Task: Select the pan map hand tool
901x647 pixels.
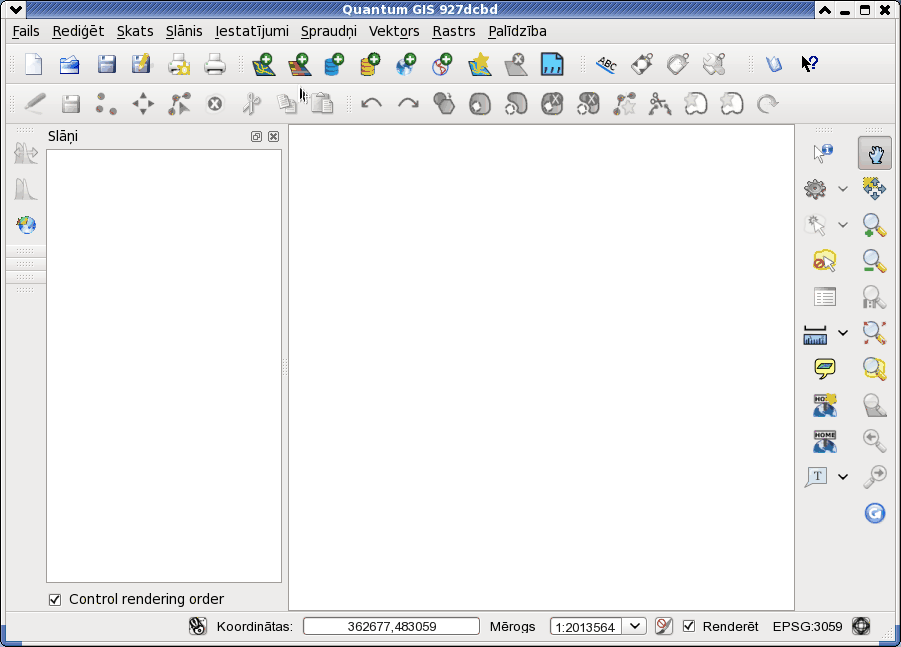Action: point(875,153)
